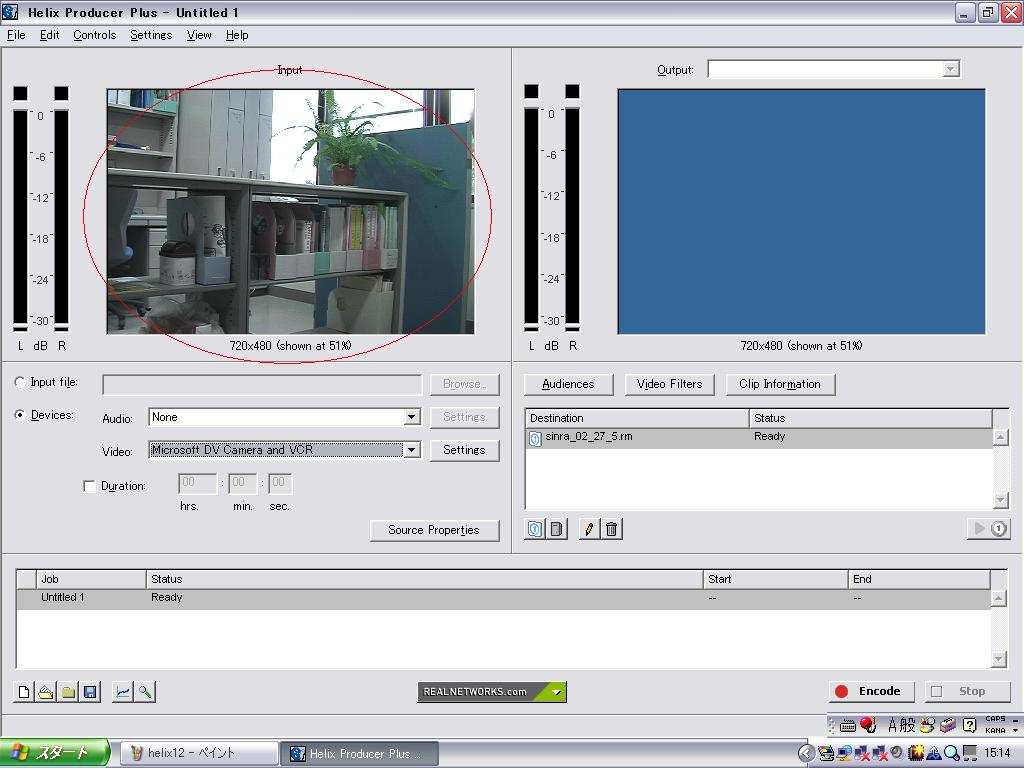The width and height of the screenshot is (1024, 768).
Task: Click the magnifying glass icon in bottom toolbar
Action: click(144, 692)
